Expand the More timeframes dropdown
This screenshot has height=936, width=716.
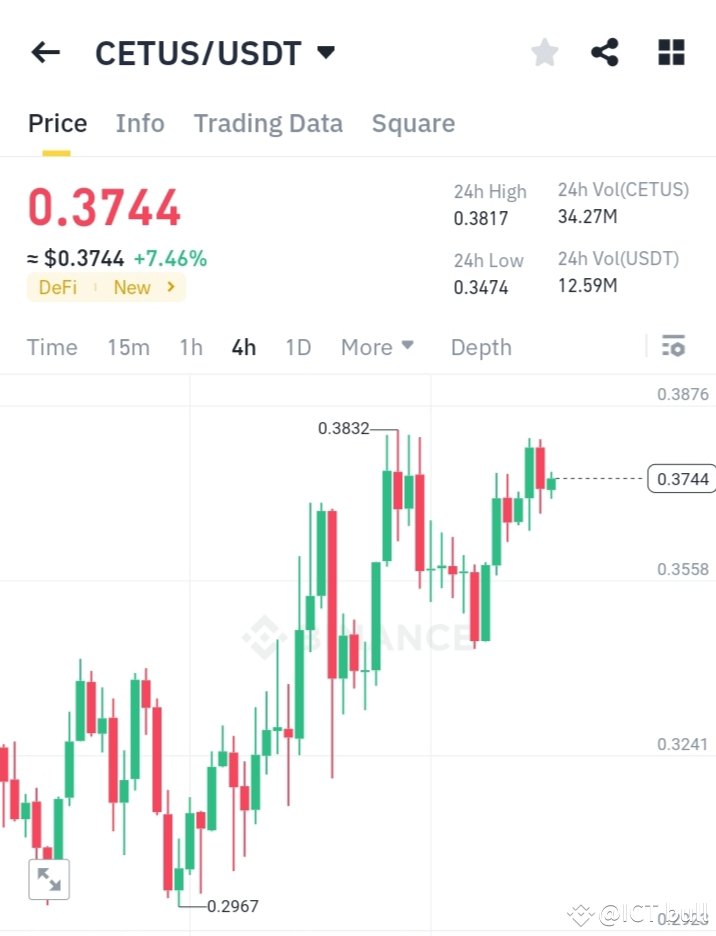[377, 347]
